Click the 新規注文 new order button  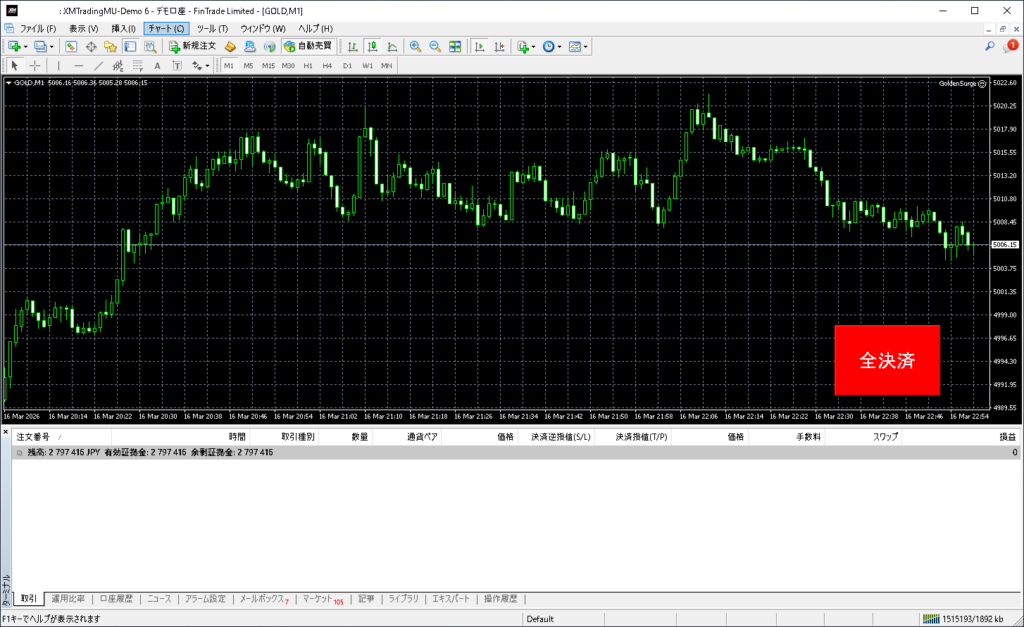tap(191, 46)
